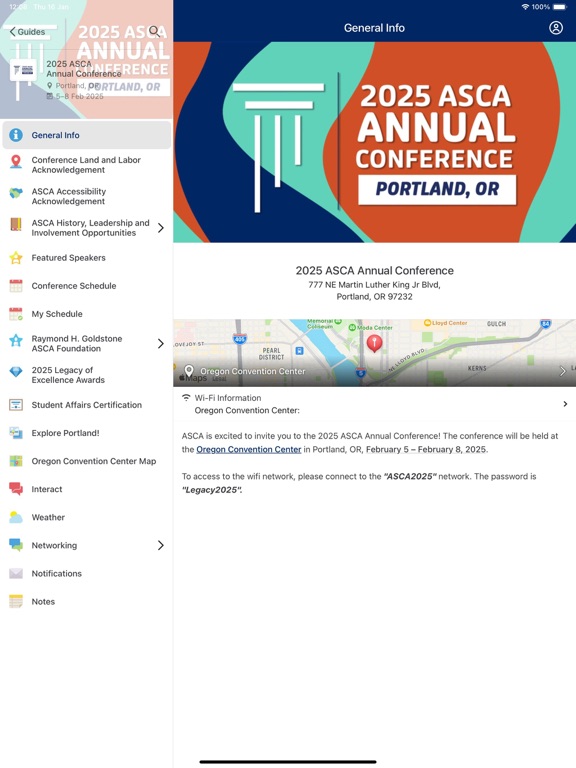Click the Legacy of Excellence diamond icon
The image size is (576, 768).
coord(16,372)
